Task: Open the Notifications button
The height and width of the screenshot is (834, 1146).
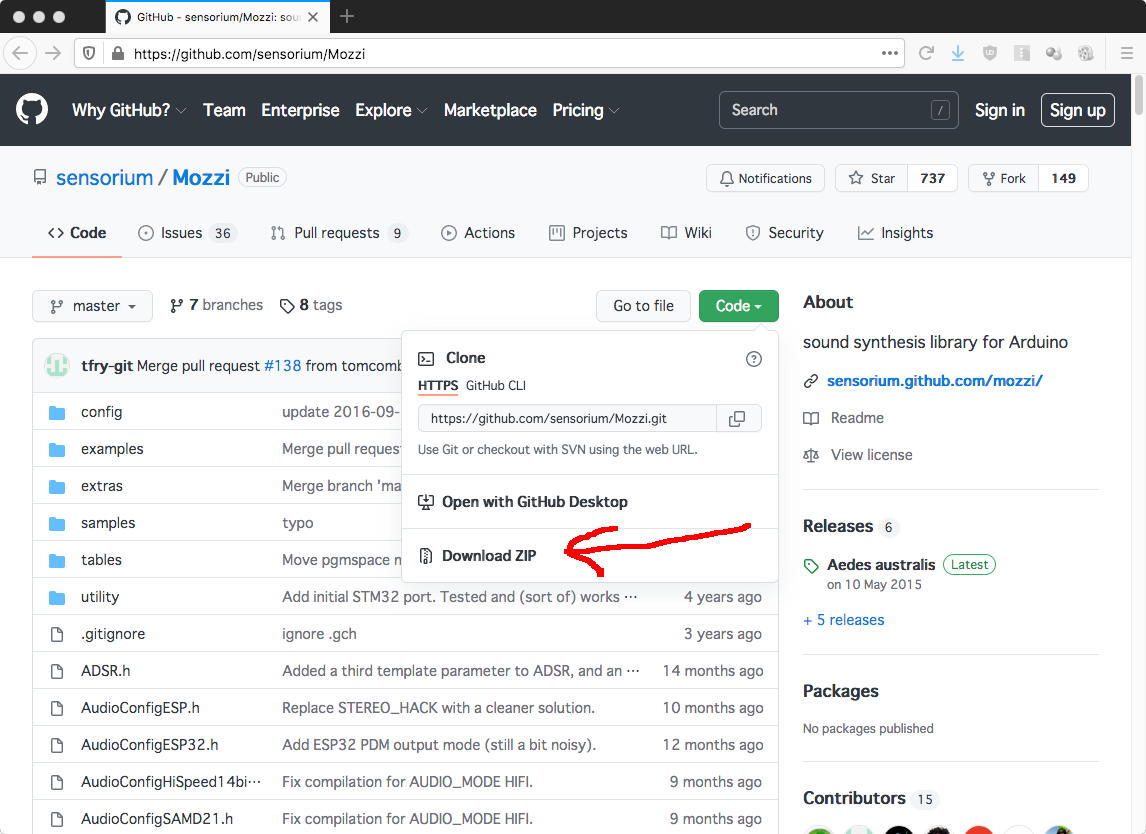Action: tap(765, 178)
